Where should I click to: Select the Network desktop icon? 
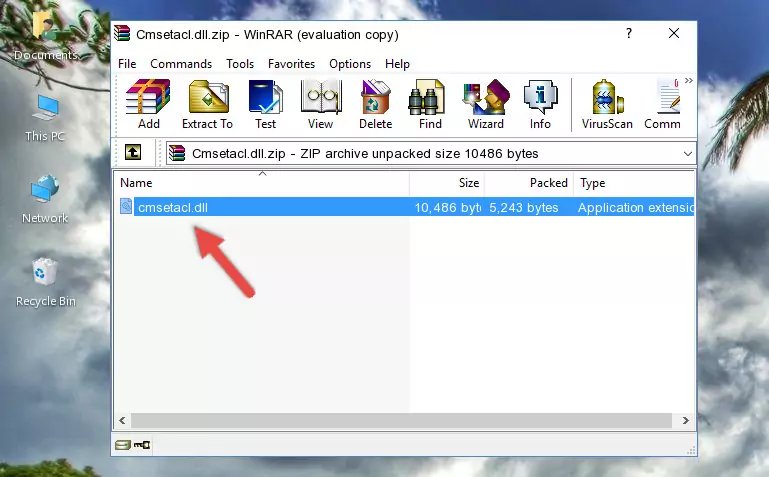[x=45, y=200]
